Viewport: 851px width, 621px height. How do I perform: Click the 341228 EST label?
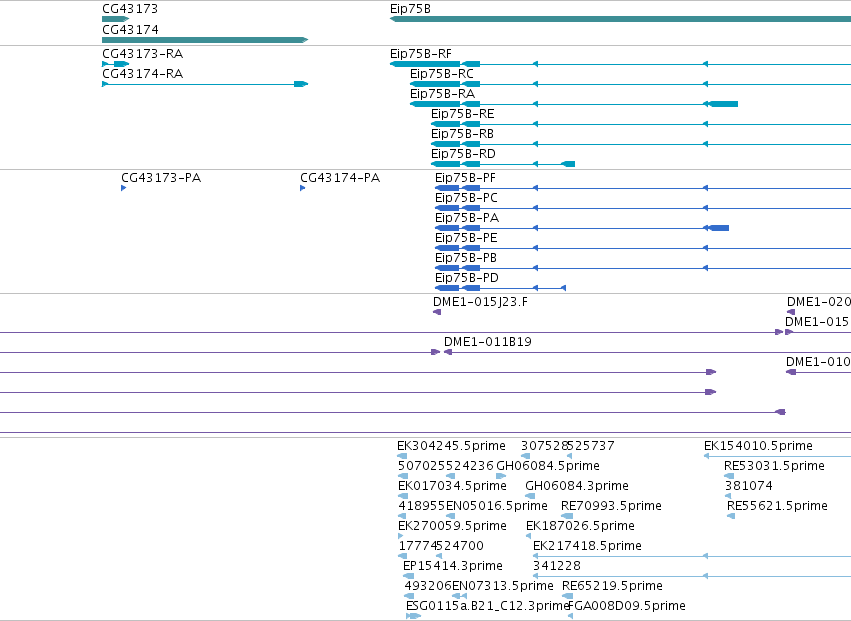point(557,567)
